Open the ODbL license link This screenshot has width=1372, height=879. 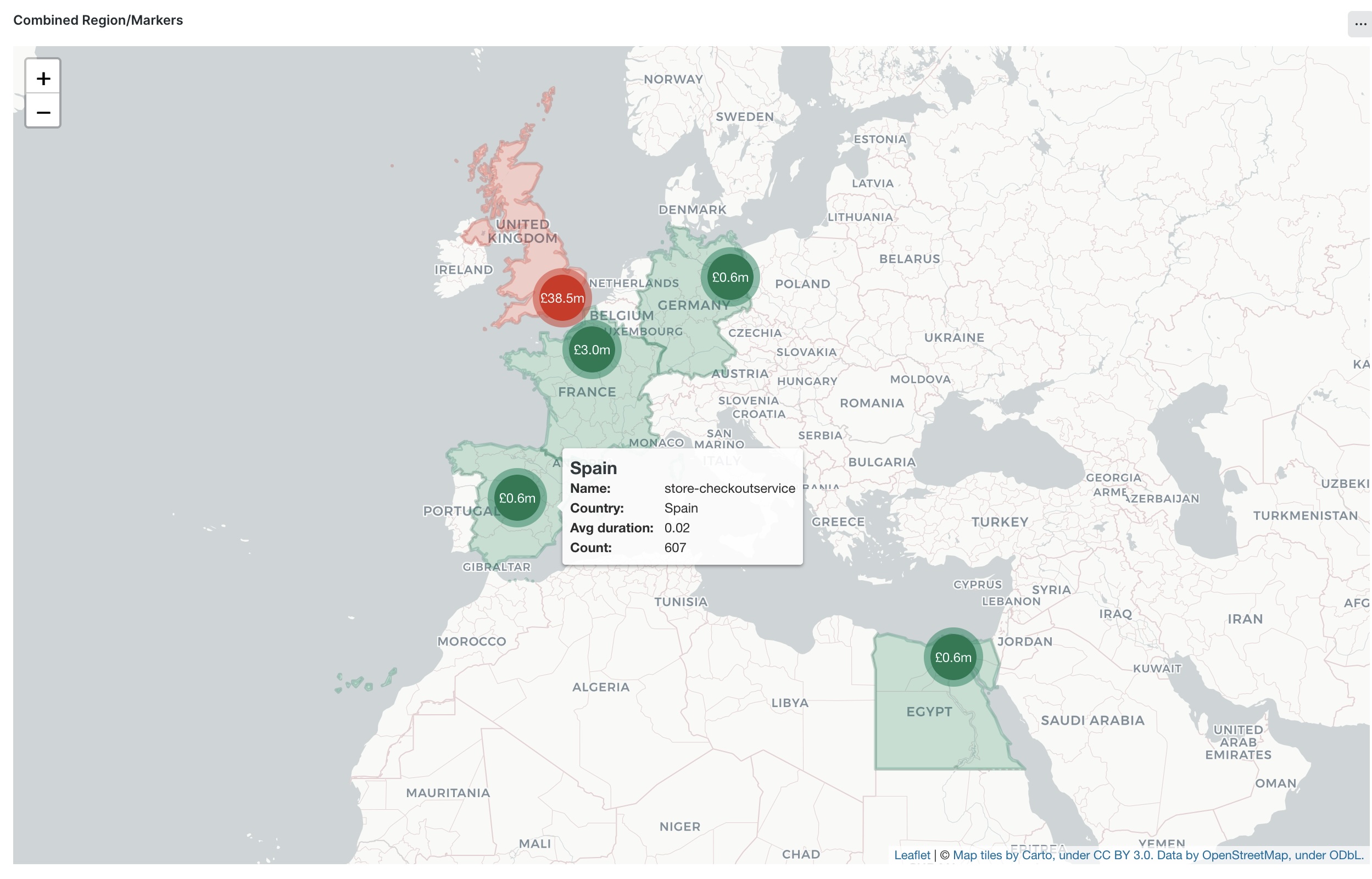(1345, 855)
